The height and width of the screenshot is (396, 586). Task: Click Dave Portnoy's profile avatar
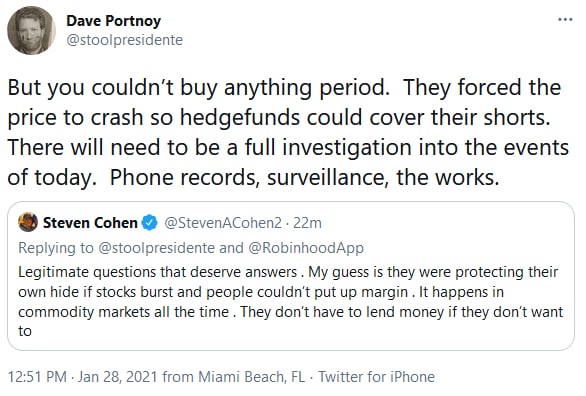tap(31, 30)
